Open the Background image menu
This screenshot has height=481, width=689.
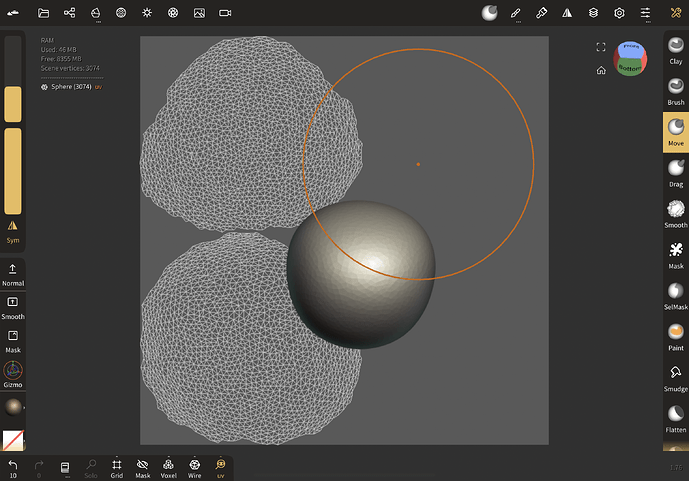199,13
